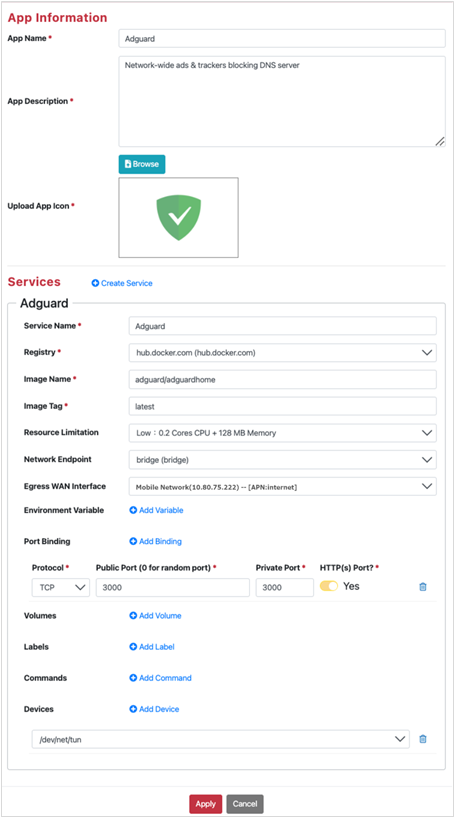Viewport: 454px width, 817px height.
Task: Open the Network Endpoint bridge dropdown
Action: point(283,460)
